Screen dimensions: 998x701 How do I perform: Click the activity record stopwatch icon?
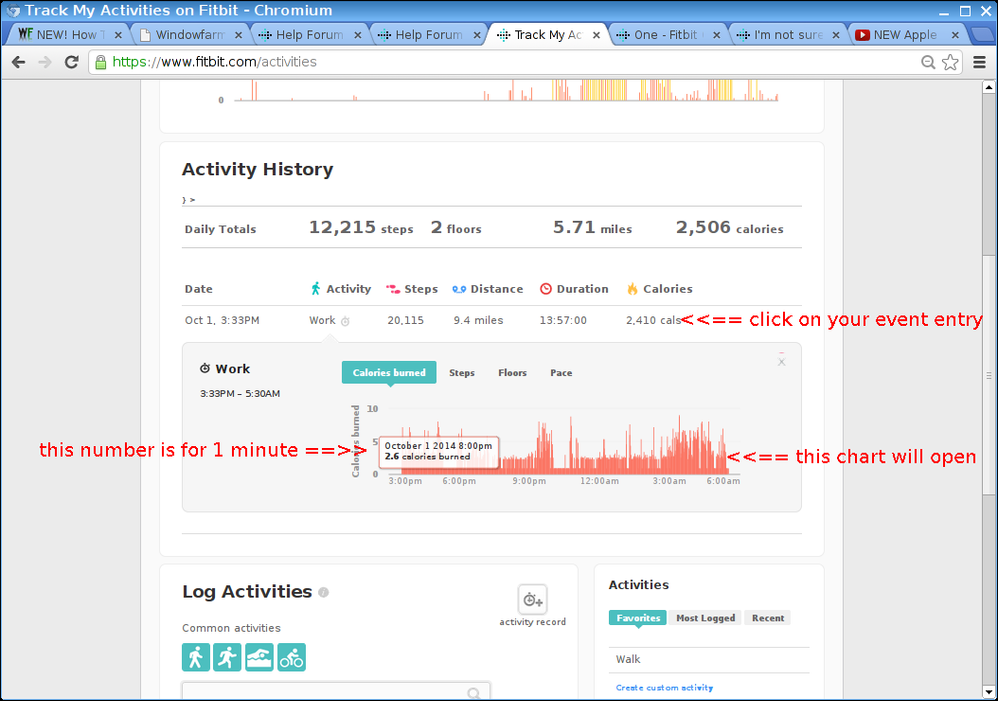(532, 599)
